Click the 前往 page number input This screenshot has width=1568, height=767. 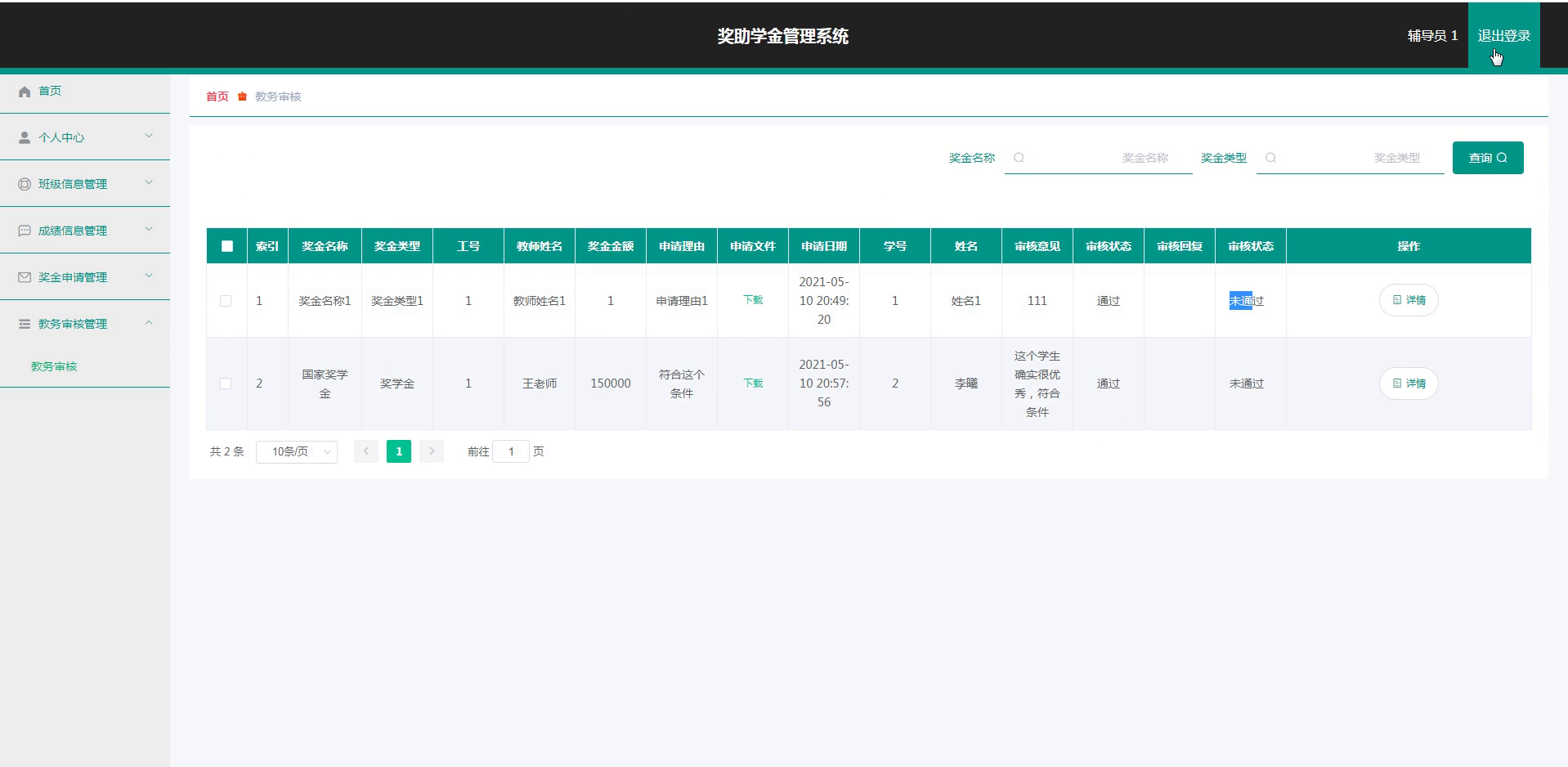511,451
